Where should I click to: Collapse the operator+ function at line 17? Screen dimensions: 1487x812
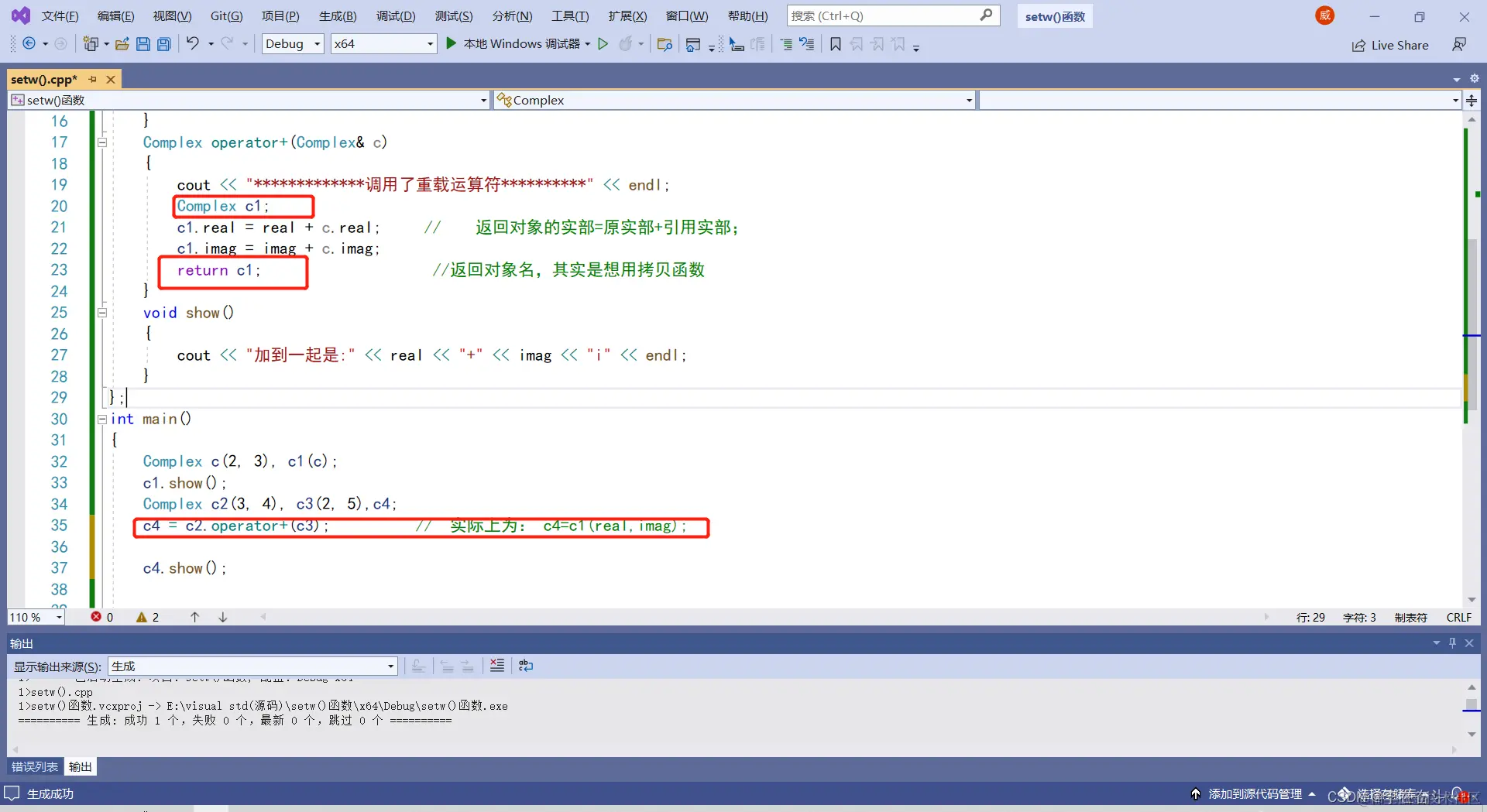(x=102, y=142)
